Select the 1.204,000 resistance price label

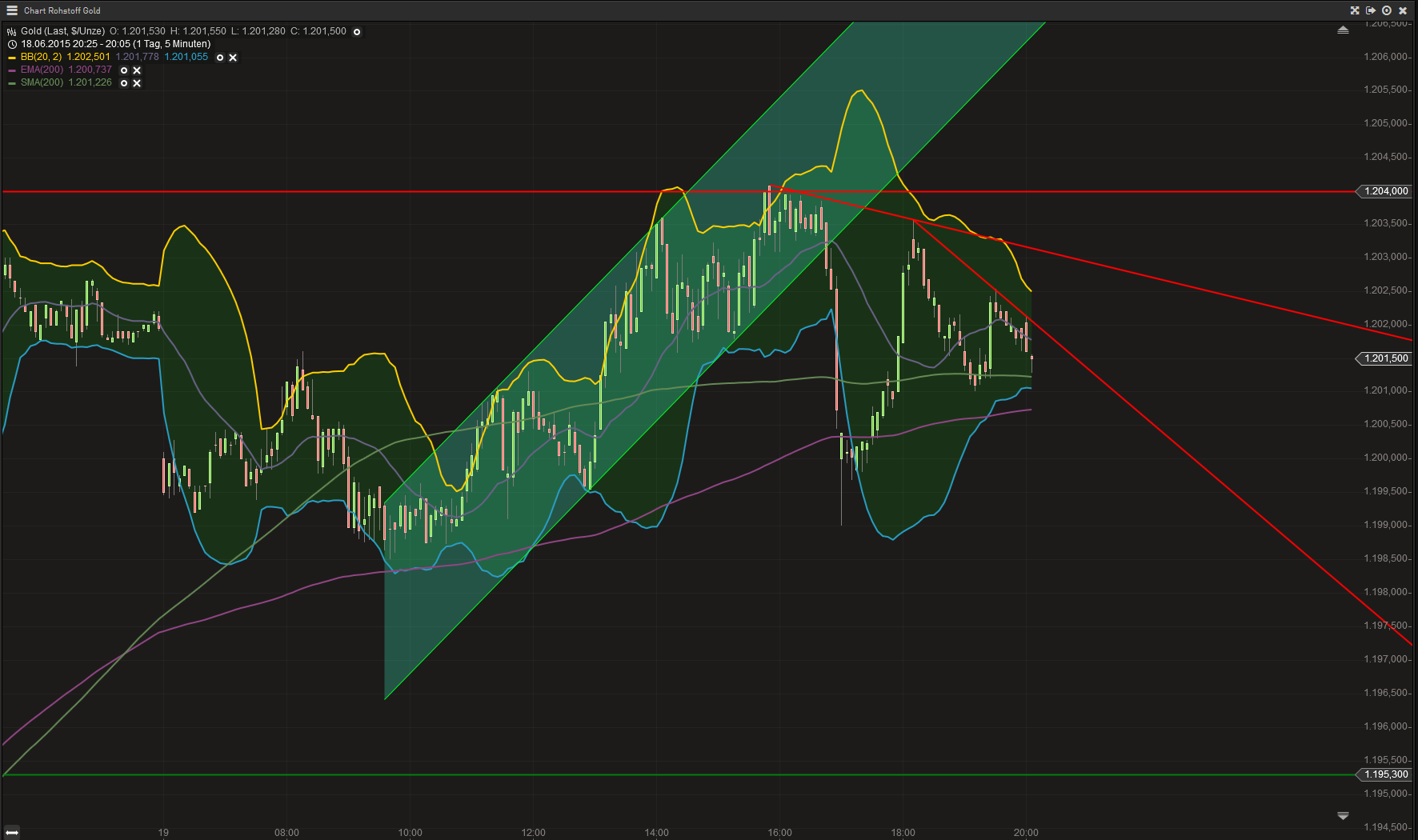[x=1384, y=191]
